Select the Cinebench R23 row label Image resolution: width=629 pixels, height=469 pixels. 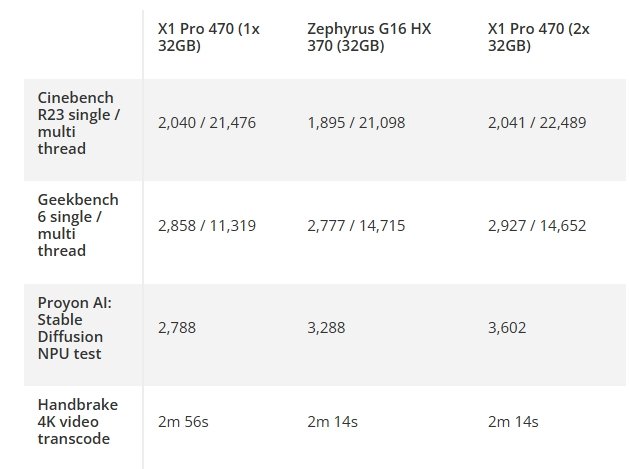point(75,123)
